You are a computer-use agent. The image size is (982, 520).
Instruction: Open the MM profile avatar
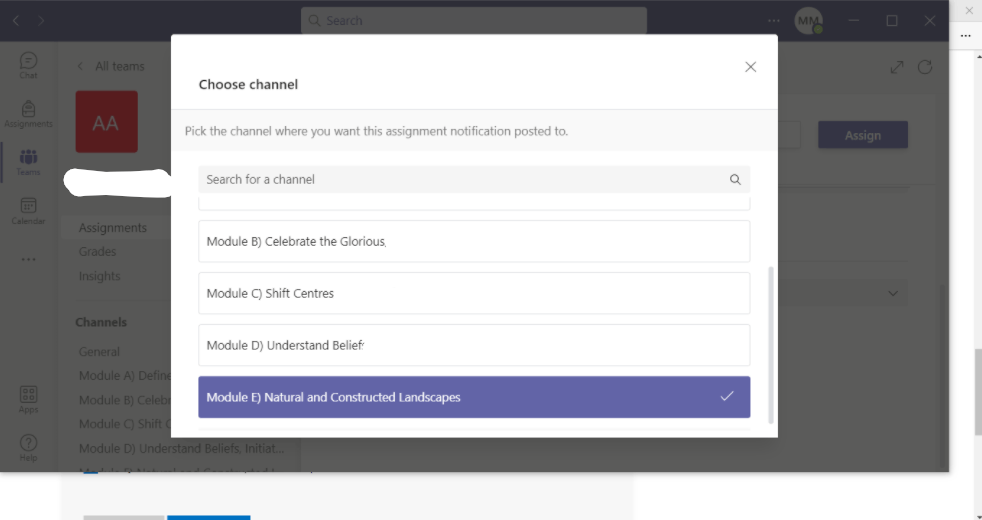pyautogui.click(x=808, y=21)
